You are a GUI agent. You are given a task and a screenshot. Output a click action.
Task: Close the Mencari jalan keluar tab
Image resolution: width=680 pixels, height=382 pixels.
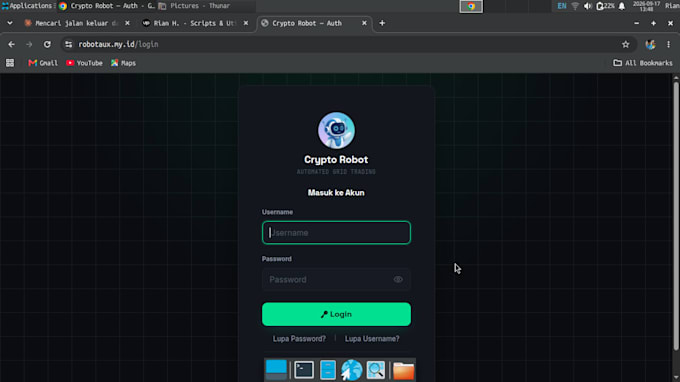[127, 23]
